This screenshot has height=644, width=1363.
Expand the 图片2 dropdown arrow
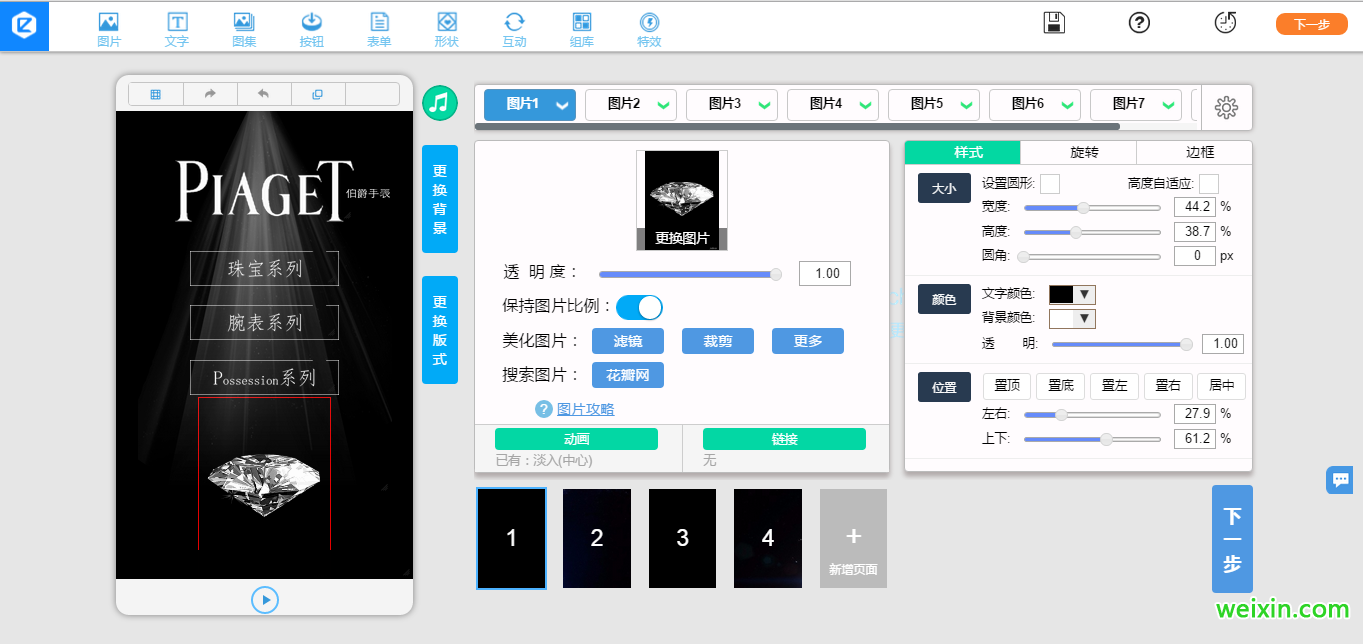pyautogui.click(x=665, y=105)
